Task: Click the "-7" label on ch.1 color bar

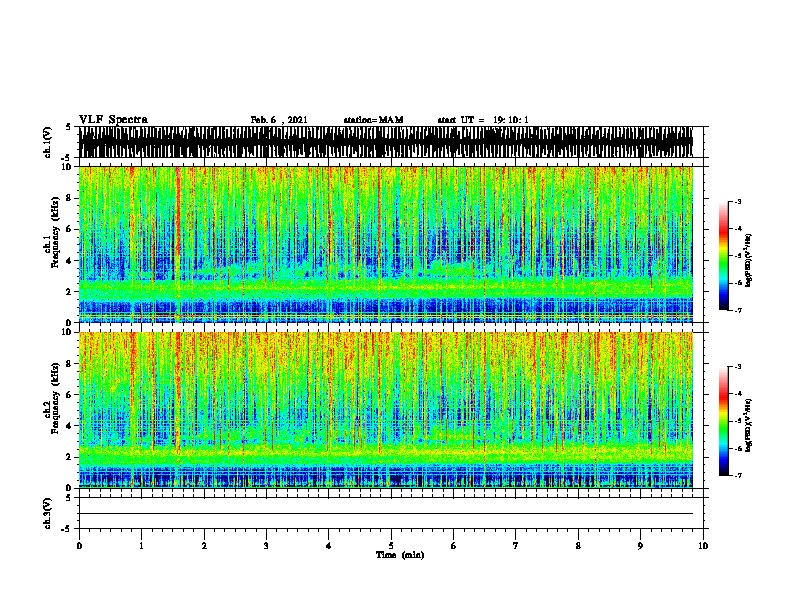Action: point(737,310)
